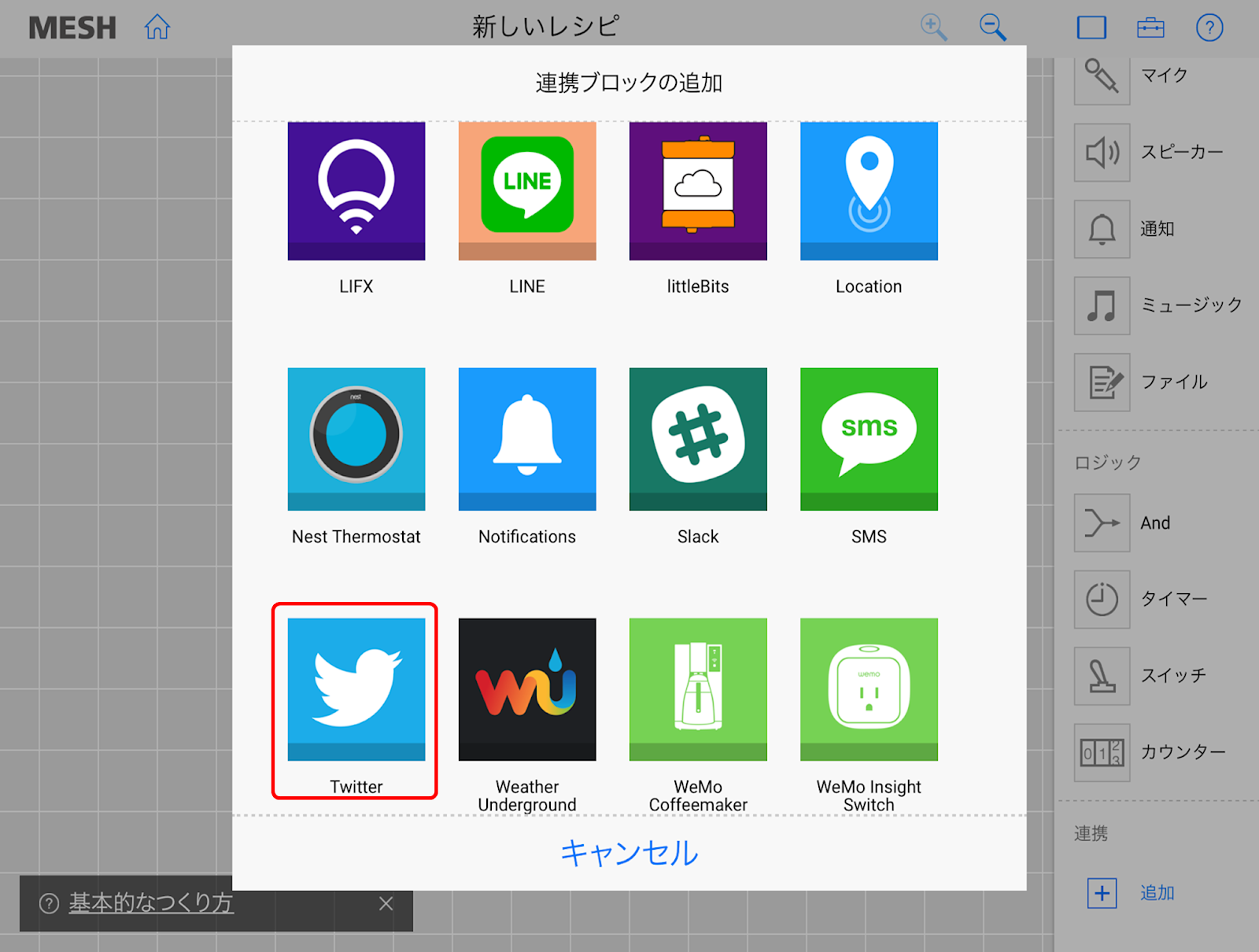Open help with the question mark icon
The width and height of the screenshot is (1259, 952).
click(x=1209, y=28)
